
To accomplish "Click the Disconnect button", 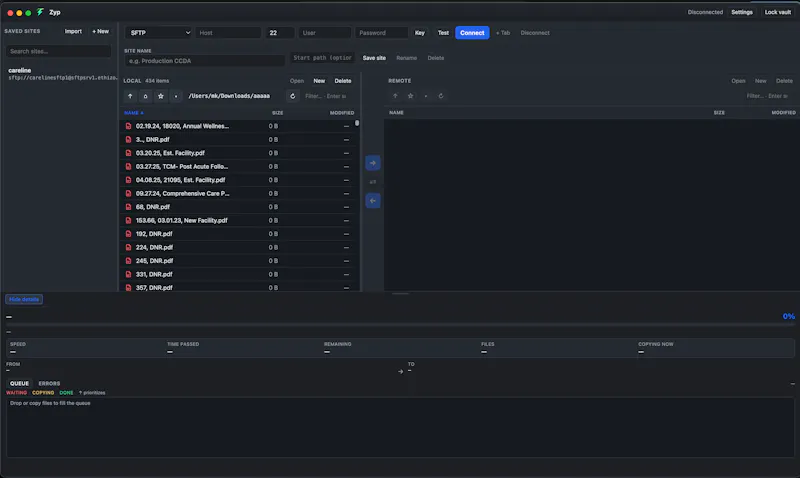I will tap(535, 33).
